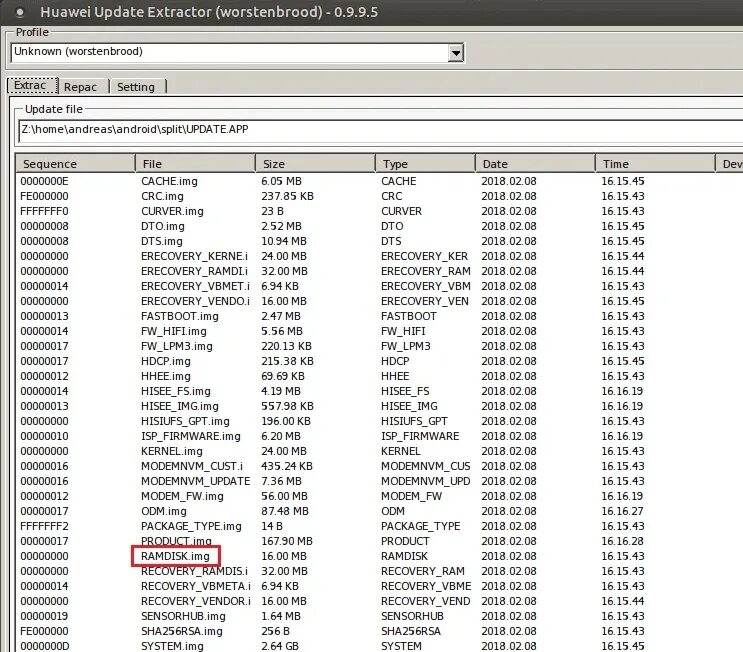Sort by the Date column header
The image size is (743, 652).
point(535,164)
